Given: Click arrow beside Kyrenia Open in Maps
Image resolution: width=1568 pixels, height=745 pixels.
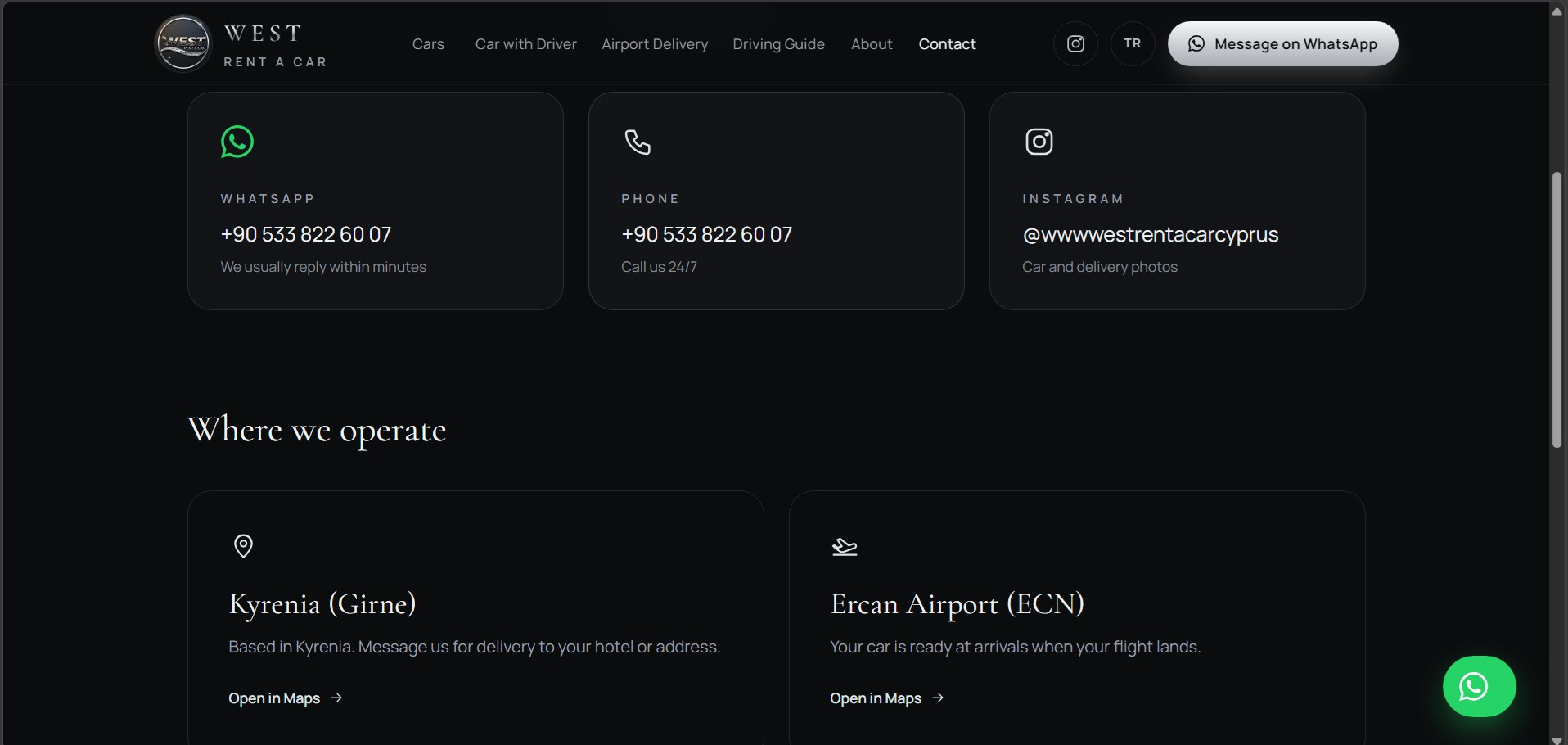Looking at the screenshot, I should (336, 698).
